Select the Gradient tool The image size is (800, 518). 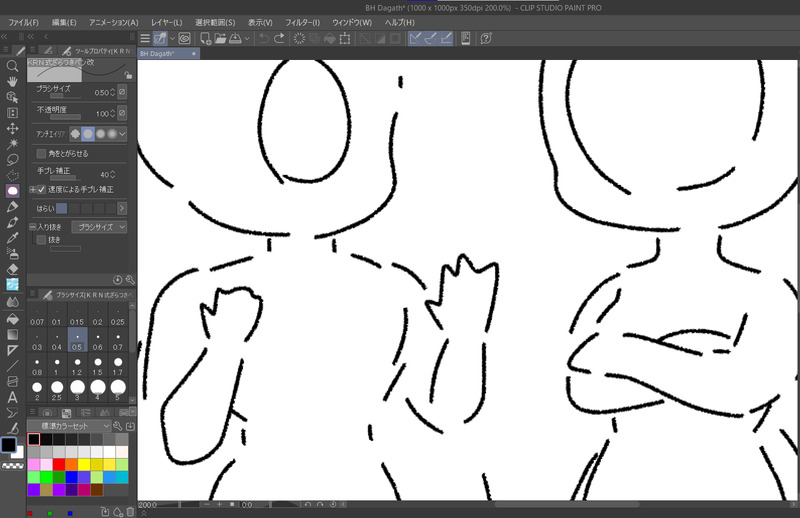pyautogui.click(x=12, y=335)
